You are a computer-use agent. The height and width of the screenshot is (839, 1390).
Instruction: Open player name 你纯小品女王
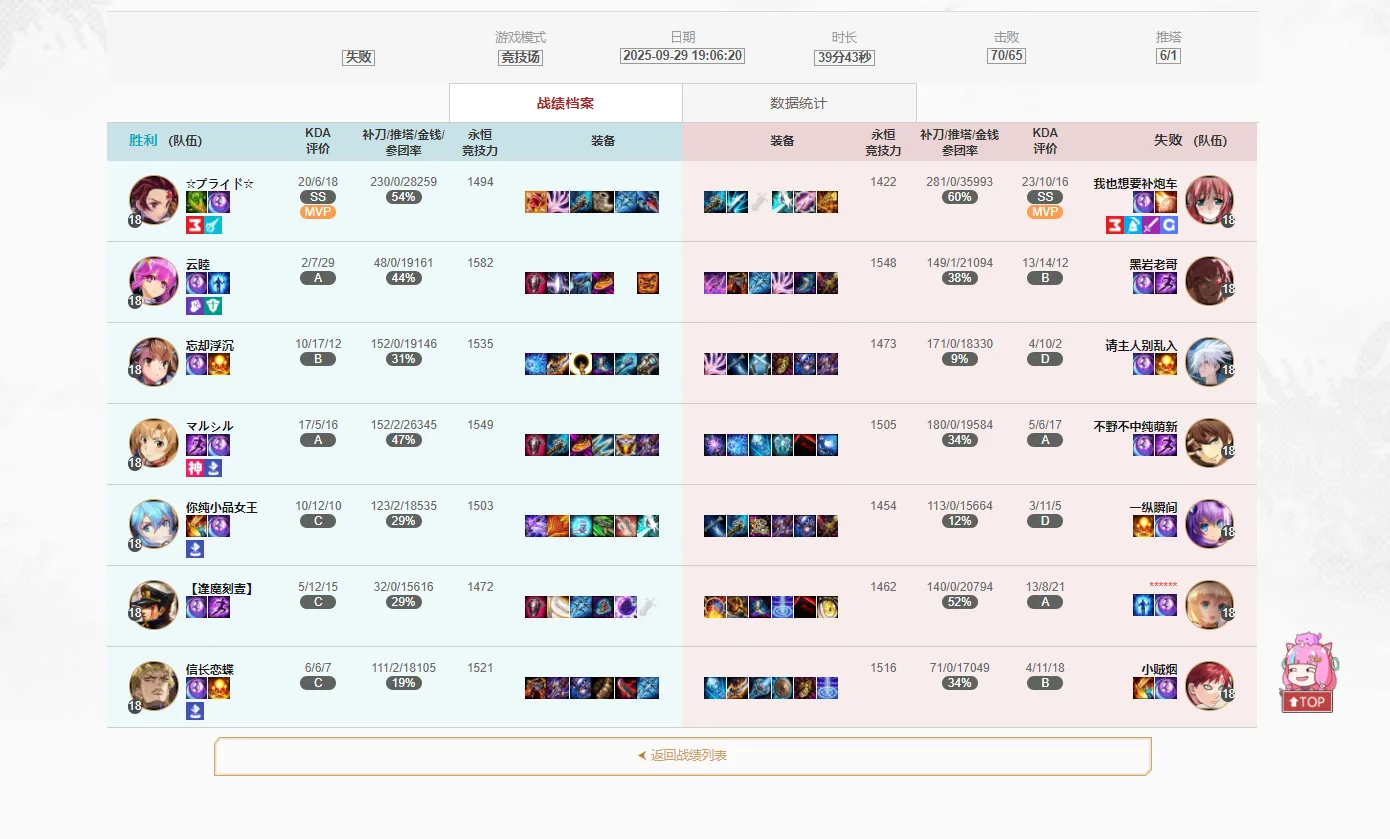click(222, 507)
